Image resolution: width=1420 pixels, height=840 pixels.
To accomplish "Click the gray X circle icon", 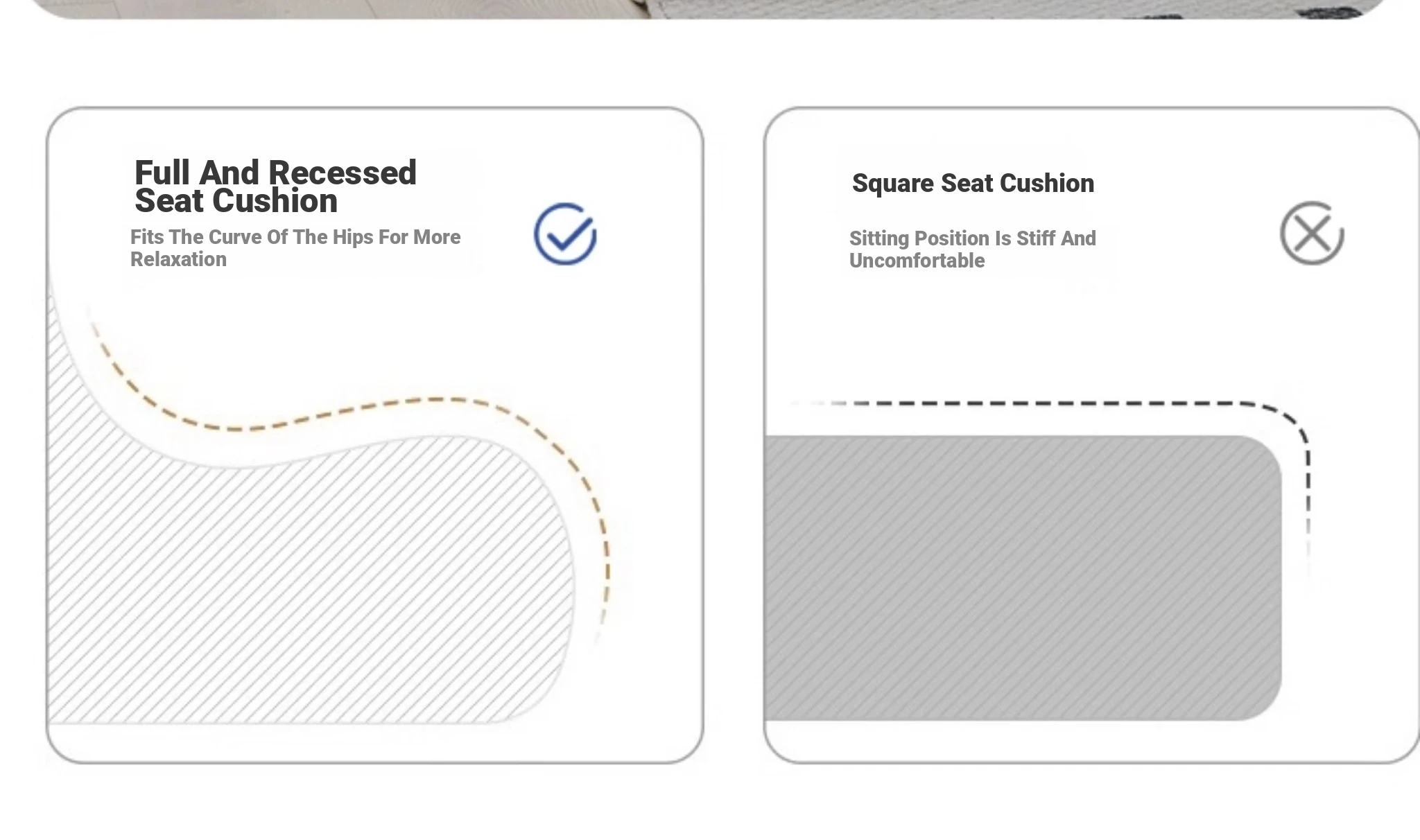I will coord(1312,234).
